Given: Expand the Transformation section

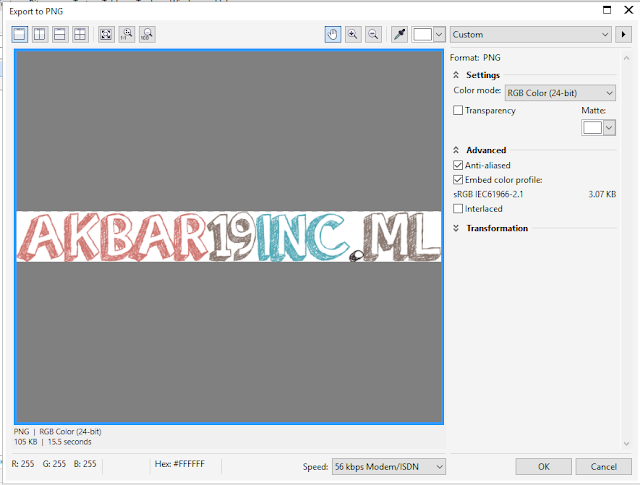Looking at the screenshot, I should coord(456,228).
